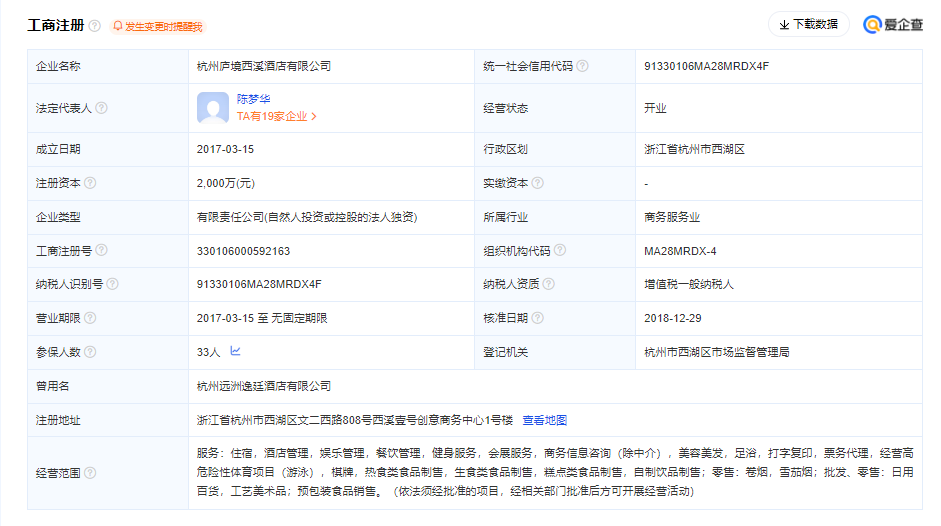
Task: Click help icon beside 注册资本
Action: (90, 183)
